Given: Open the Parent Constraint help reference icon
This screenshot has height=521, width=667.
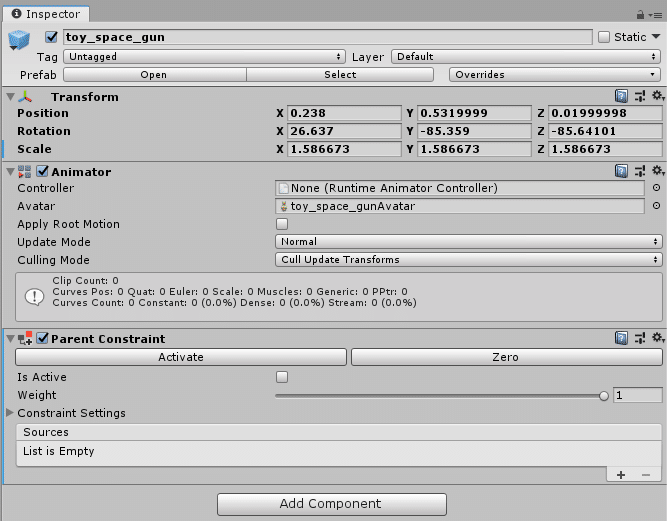Looking at the screenshot, I should coord(621,338).
